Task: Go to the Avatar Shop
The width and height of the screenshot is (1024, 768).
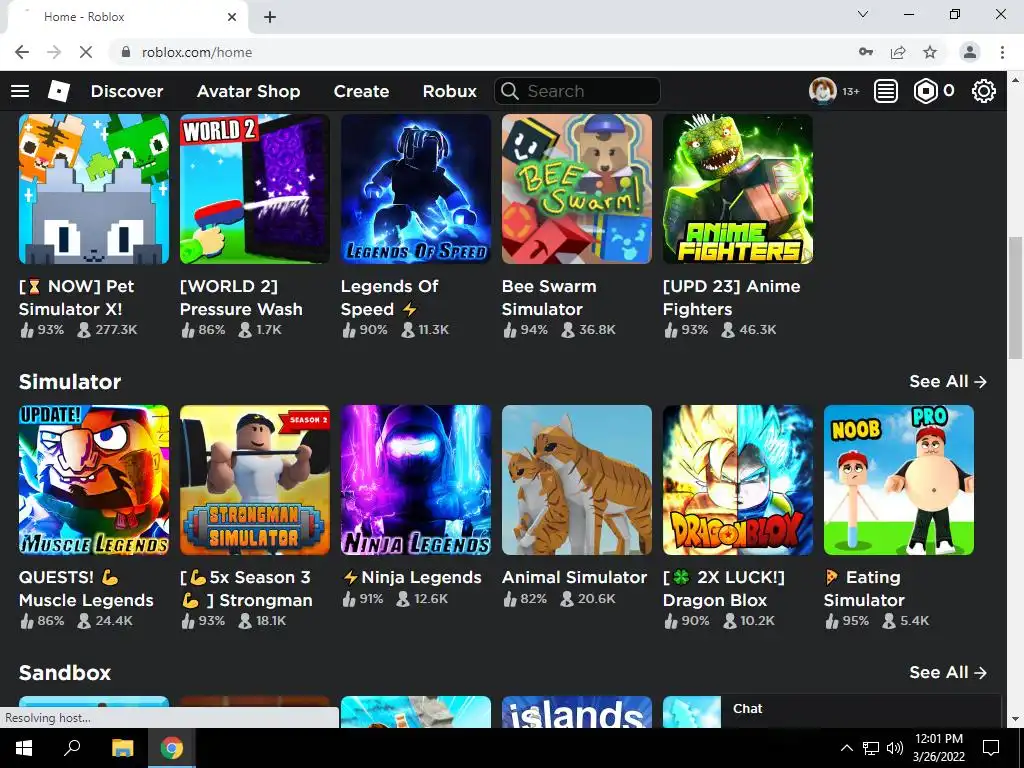Action: pos(248,91)
